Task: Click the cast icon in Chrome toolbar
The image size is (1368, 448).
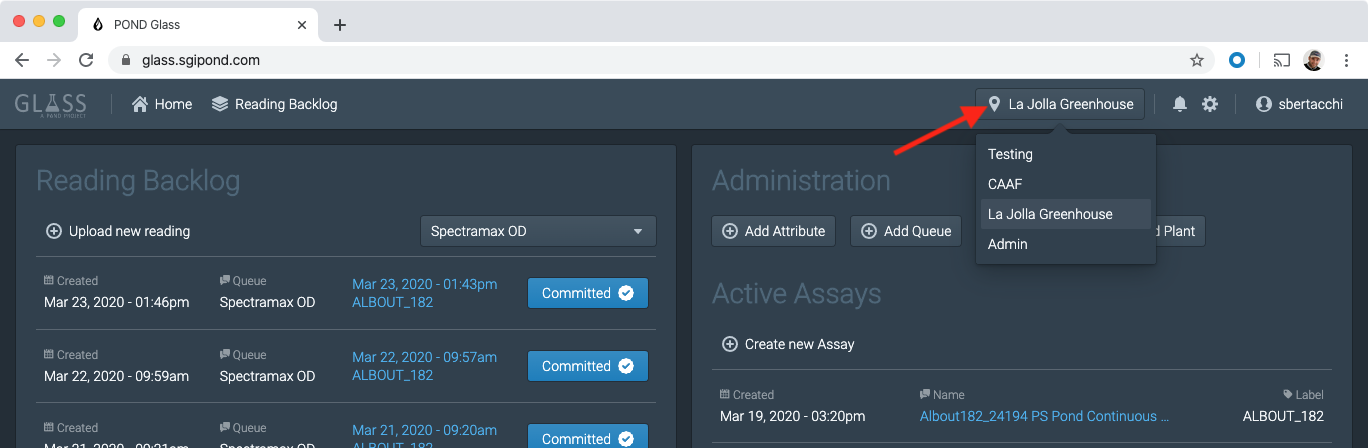Action: tap(1282, 60)
